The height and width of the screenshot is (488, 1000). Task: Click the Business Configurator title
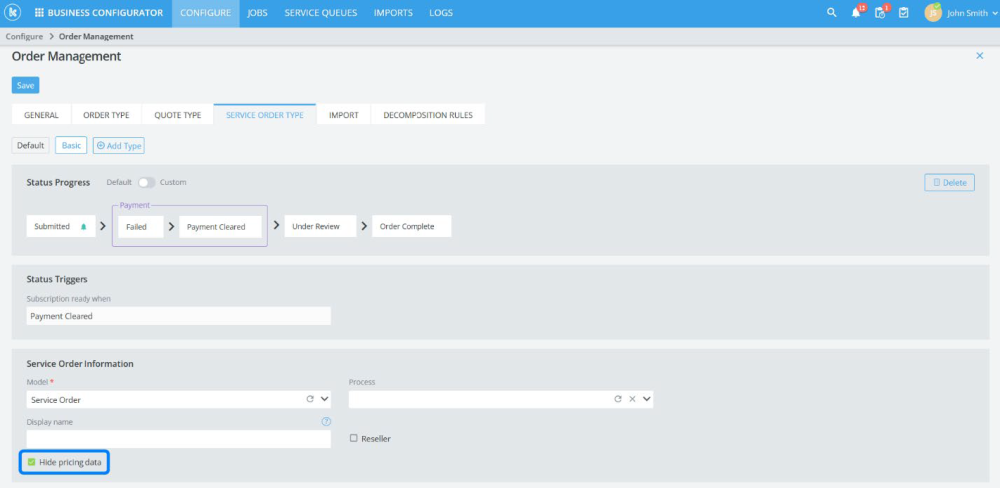[x=105, y=13]
